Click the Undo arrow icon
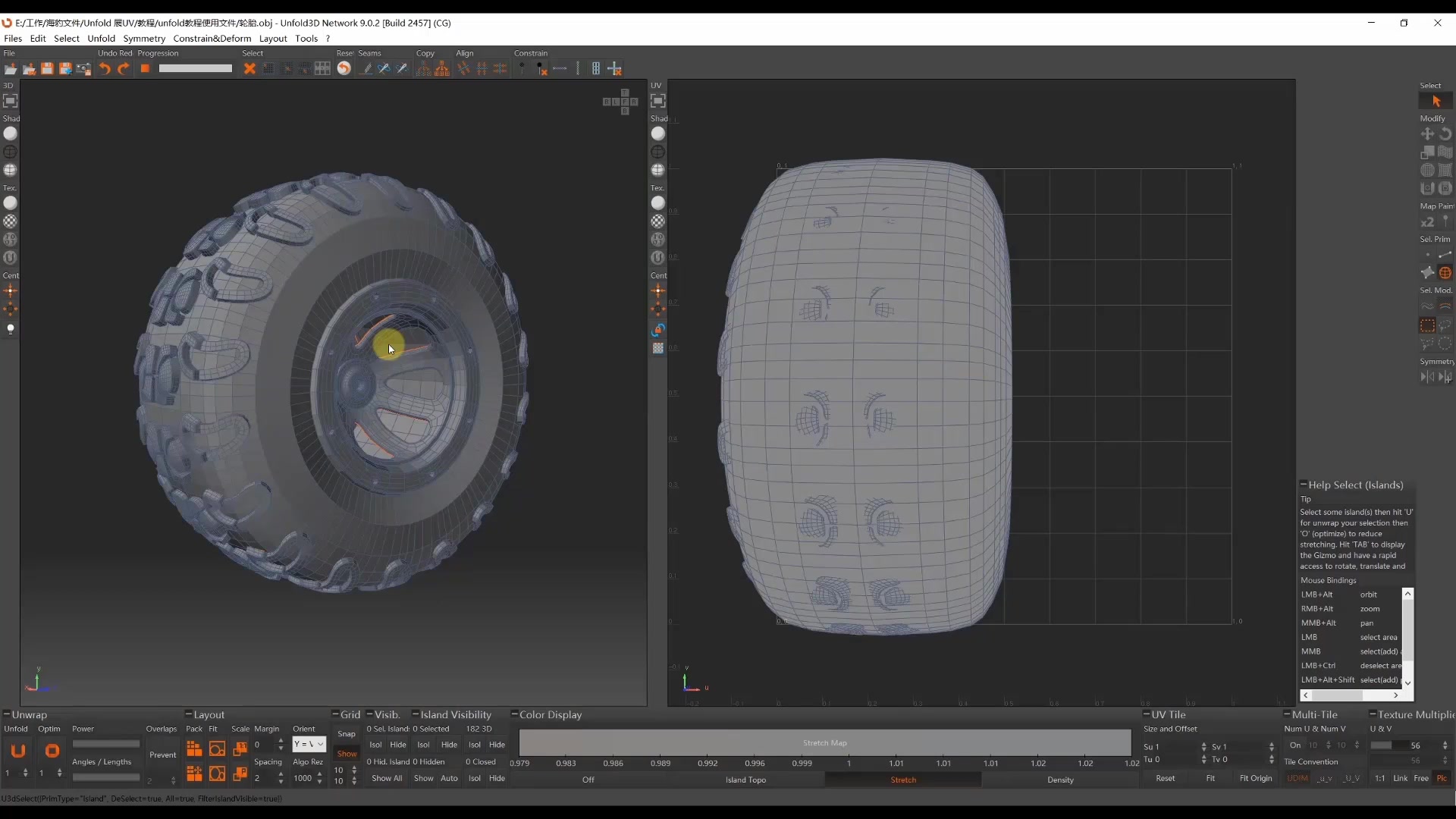Screen dimensions: 1456x819 pos(105,69)
